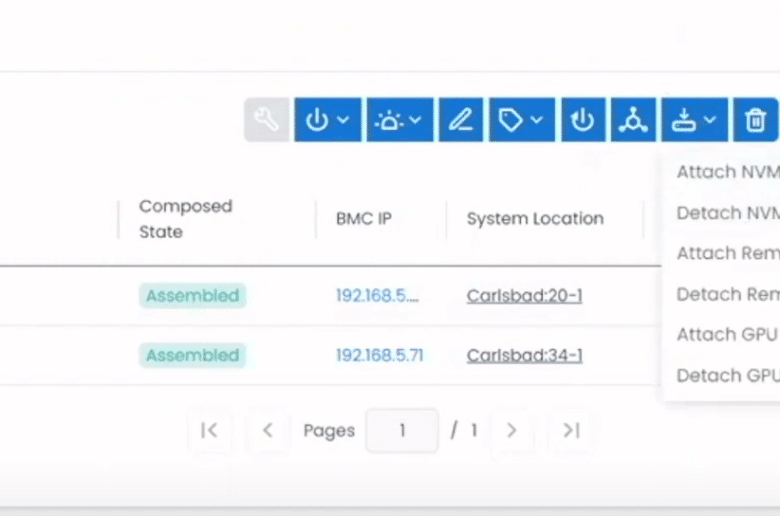Click the power reset icon beside topology
This screenshot has height=516, width=780.
(583, 120)
